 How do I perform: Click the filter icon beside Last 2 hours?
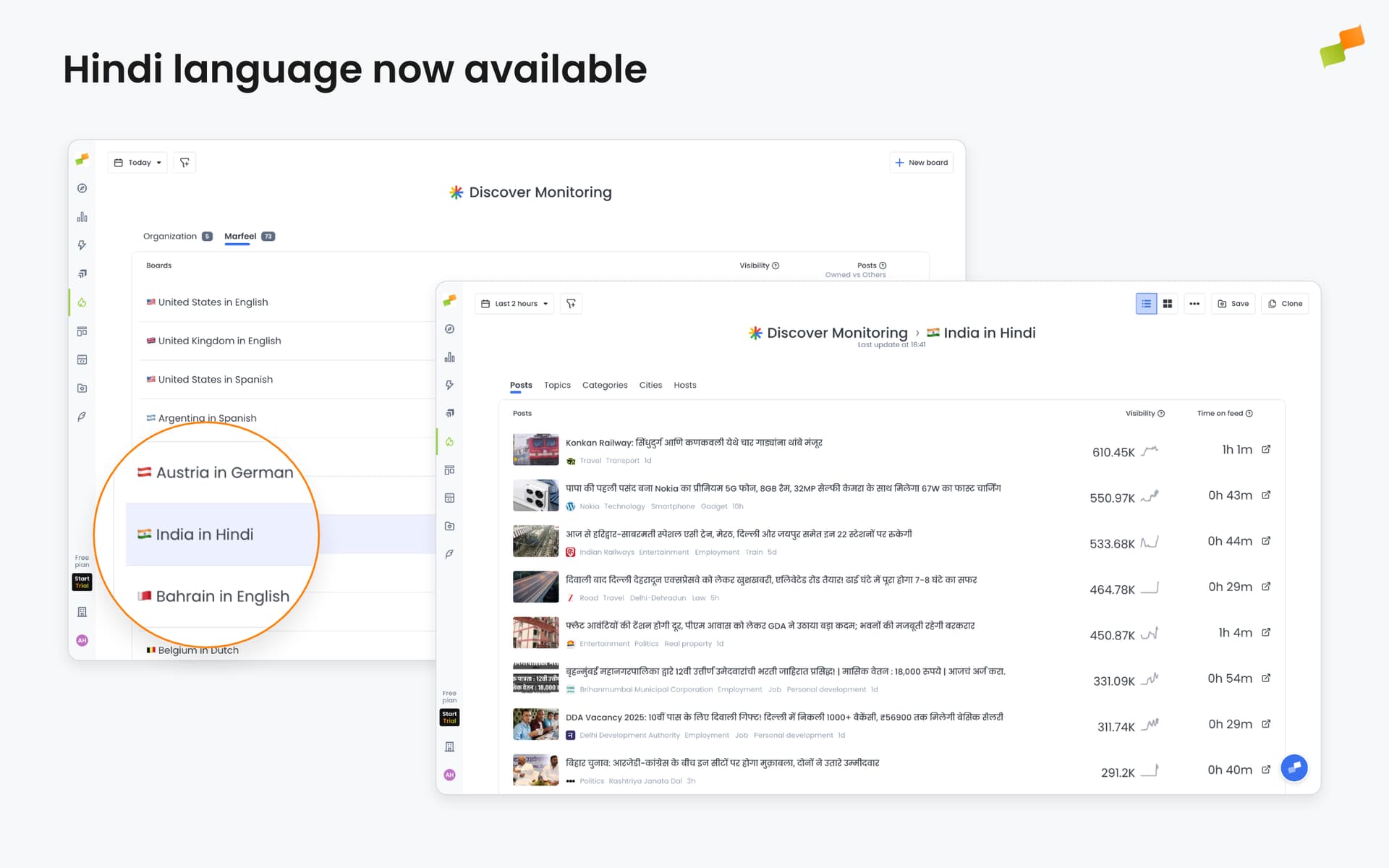point(571,304)
